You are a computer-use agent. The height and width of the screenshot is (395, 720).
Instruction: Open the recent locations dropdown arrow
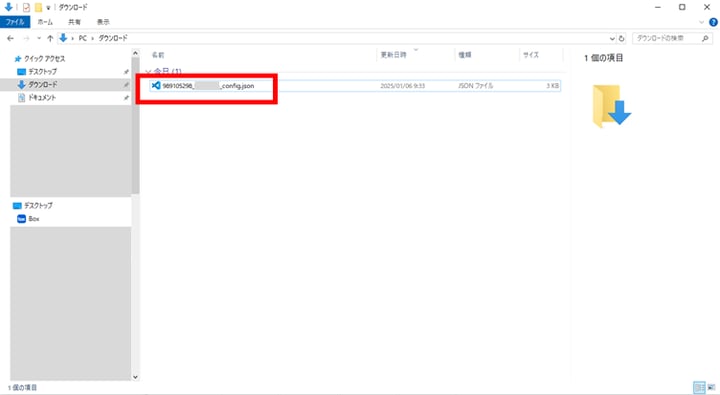pyautogui.click(x=39, y=38)
